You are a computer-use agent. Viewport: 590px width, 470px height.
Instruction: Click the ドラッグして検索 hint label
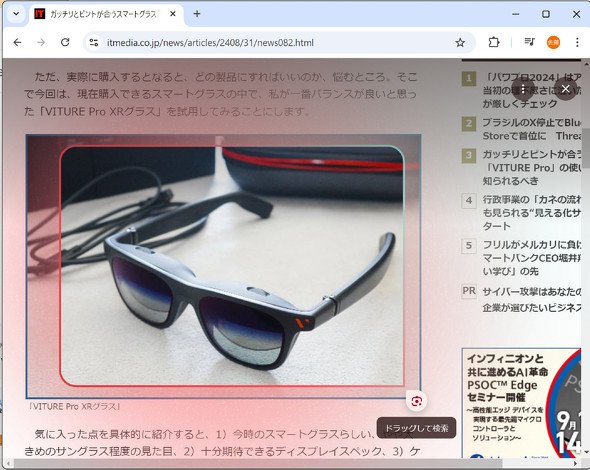click(x=417, y=428)
